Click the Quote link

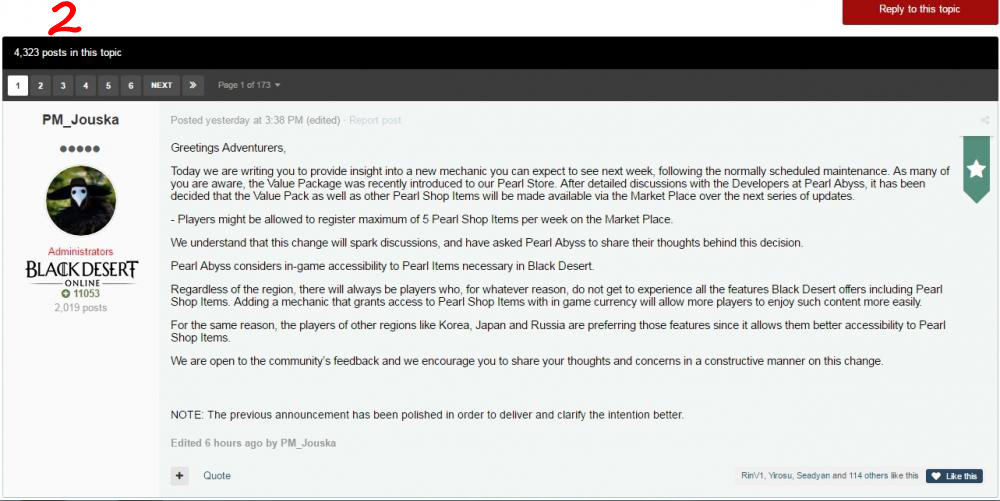point(217,476)
